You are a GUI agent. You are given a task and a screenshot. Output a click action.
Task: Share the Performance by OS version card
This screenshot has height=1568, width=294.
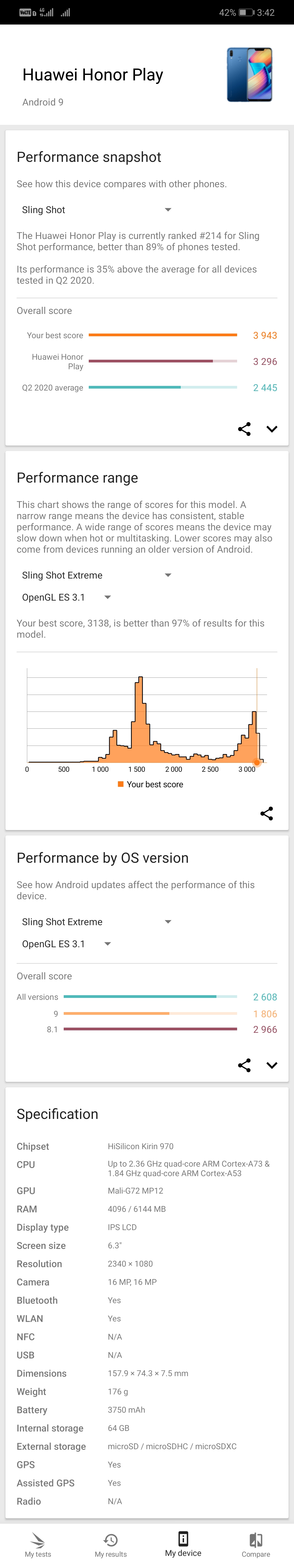point(244,1065)
